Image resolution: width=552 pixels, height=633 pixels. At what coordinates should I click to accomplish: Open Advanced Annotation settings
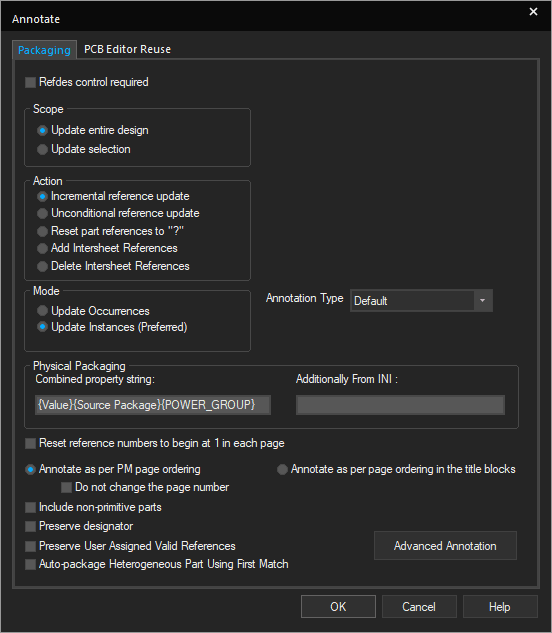[445, 546]
